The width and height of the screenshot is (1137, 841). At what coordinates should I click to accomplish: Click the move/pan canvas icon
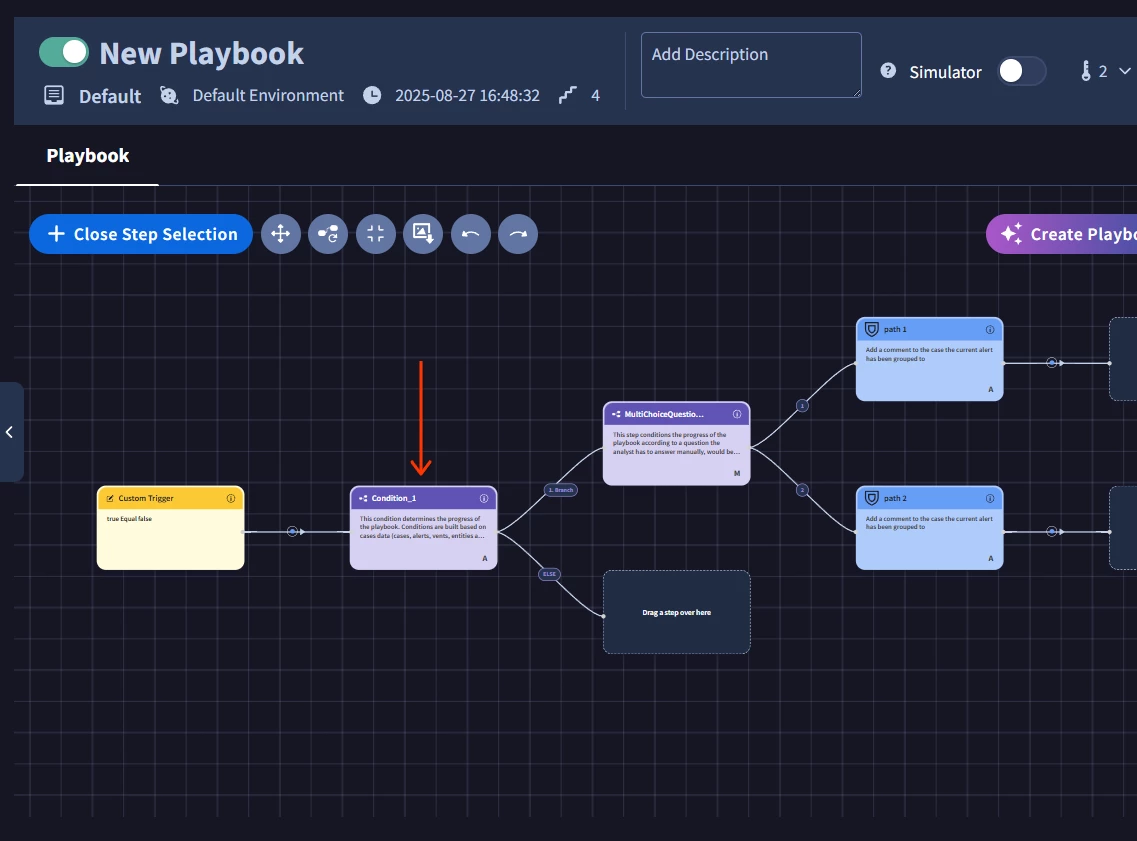tap(281, 233)
